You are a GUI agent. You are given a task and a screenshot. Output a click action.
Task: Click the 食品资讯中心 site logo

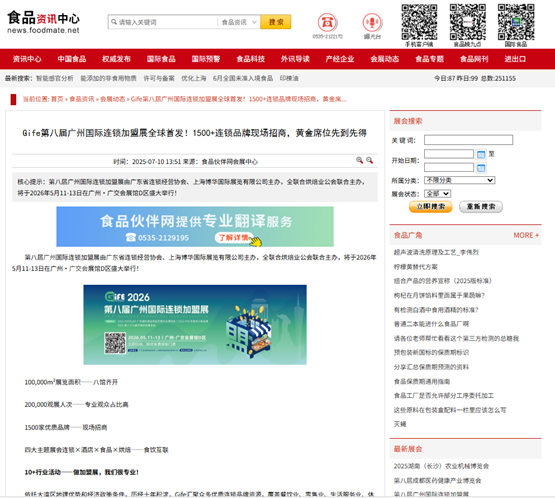click(43, 22)
